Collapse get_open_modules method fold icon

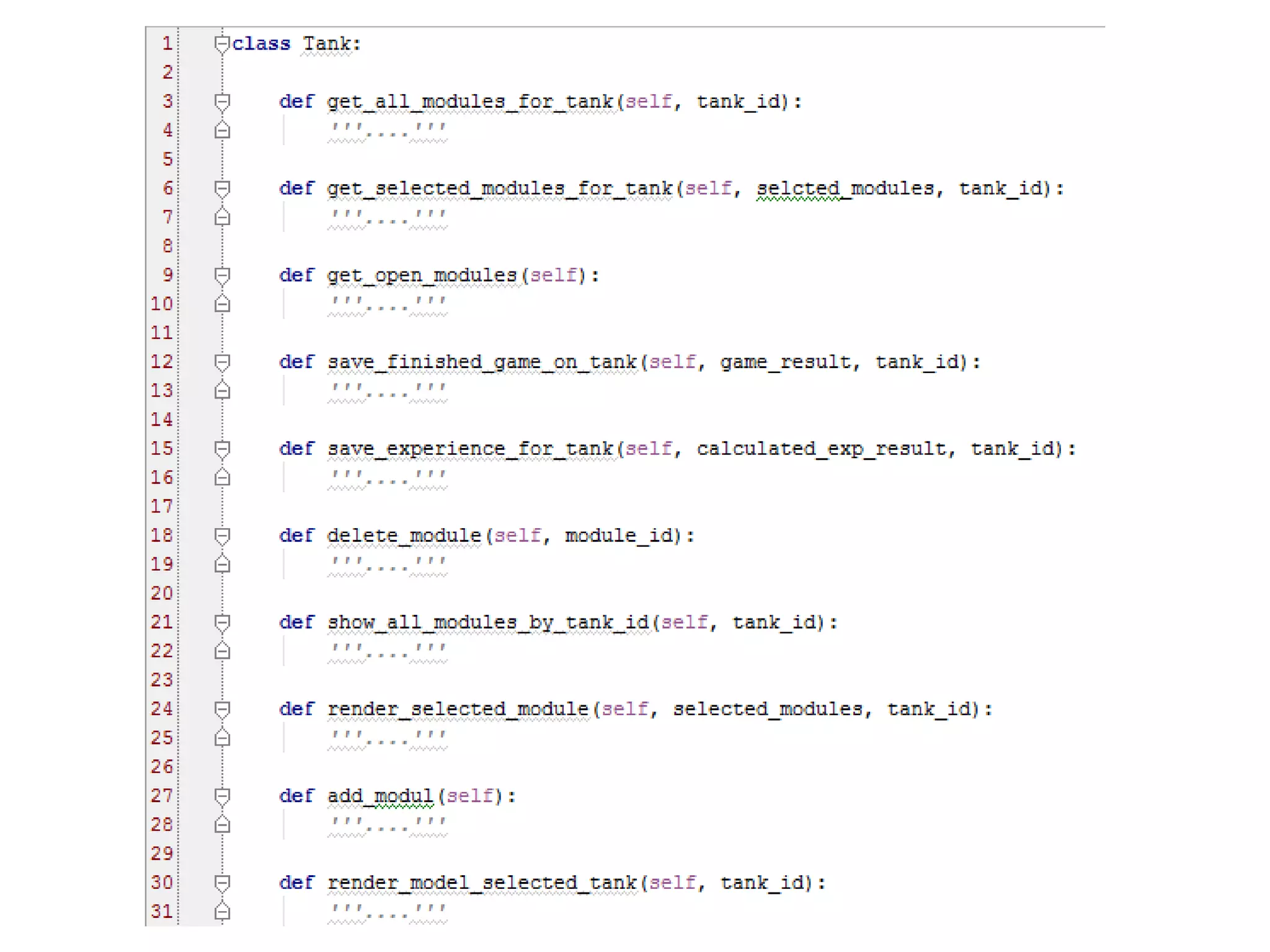coord(222,275)
